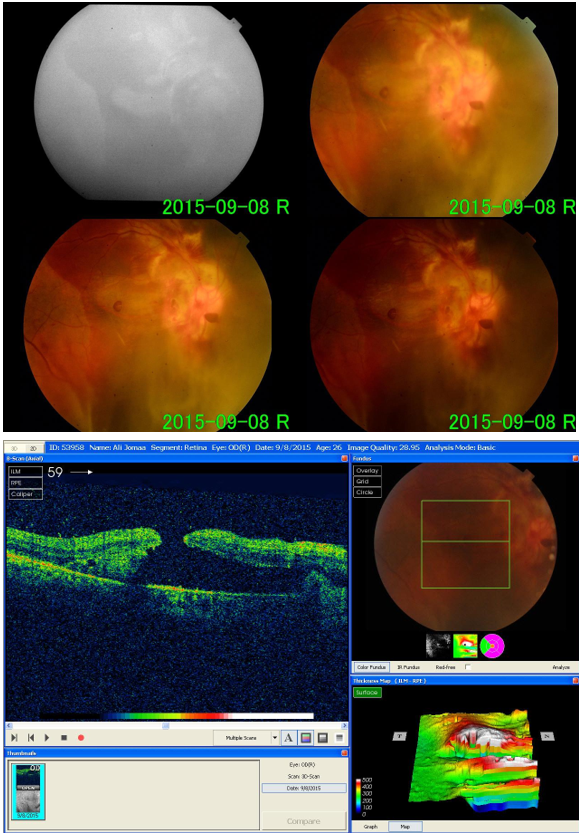Tick the checkbox next to Red-free

[468, 667]
